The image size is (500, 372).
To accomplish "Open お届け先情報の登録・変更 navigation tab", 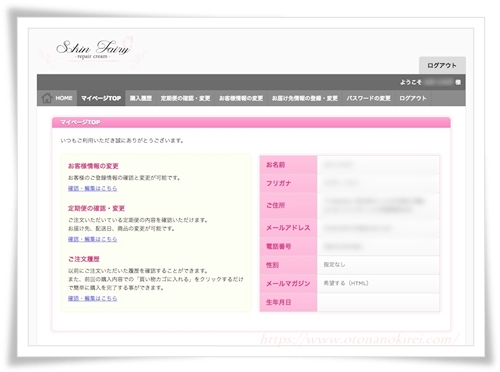I will coord(305,98).
